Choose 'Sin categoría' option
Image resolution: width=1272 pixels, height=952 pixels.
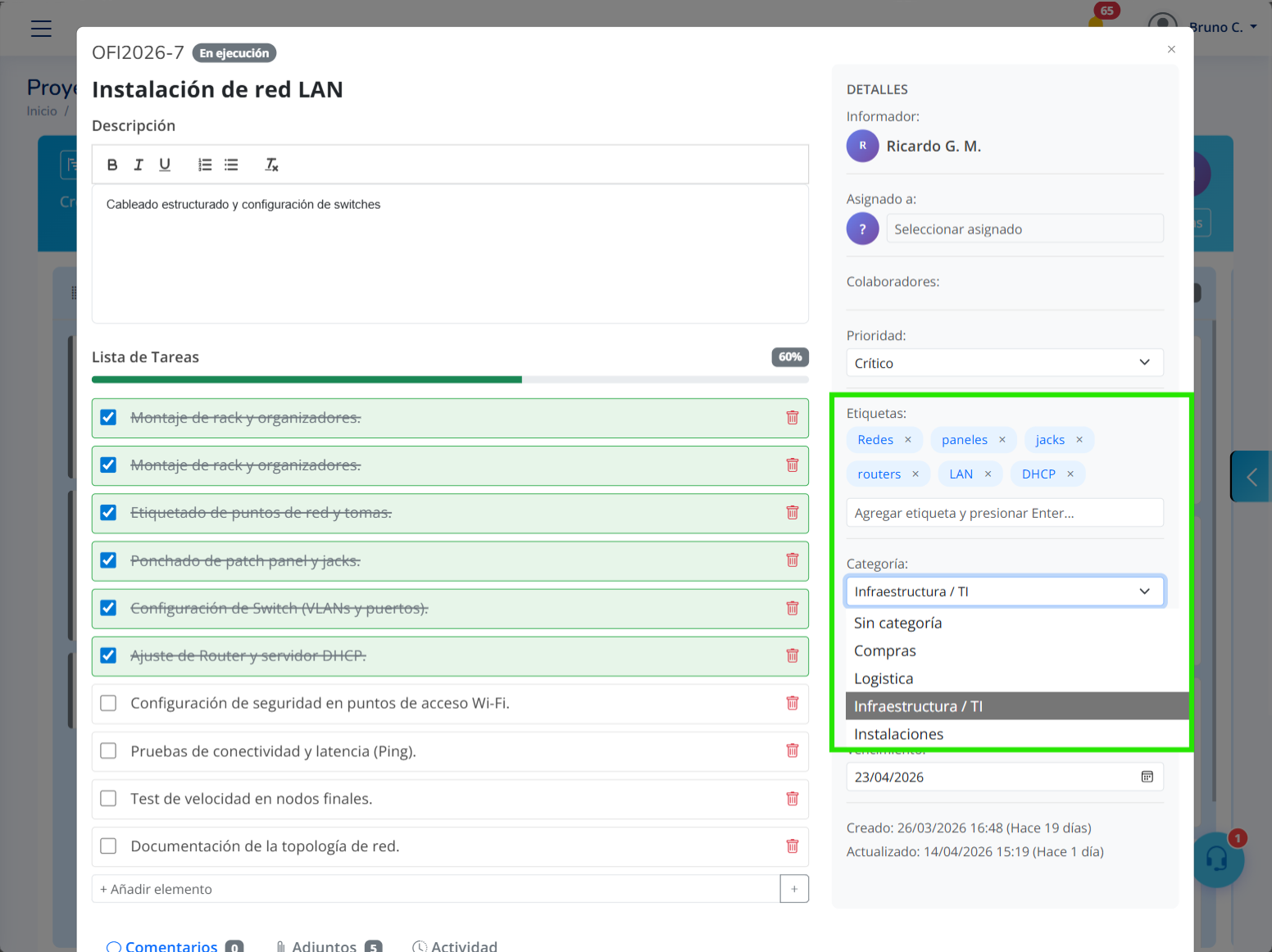(x=897, y=623)
